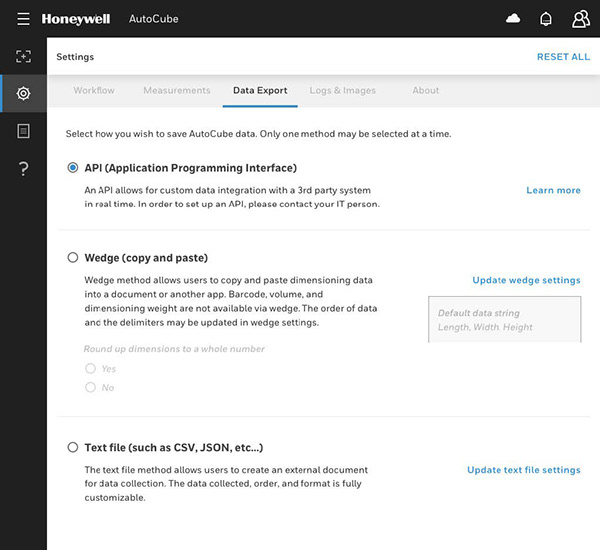Choose No for rounding dimensions
The height and width of the screenshot is (550, 600).
(90, 387)
